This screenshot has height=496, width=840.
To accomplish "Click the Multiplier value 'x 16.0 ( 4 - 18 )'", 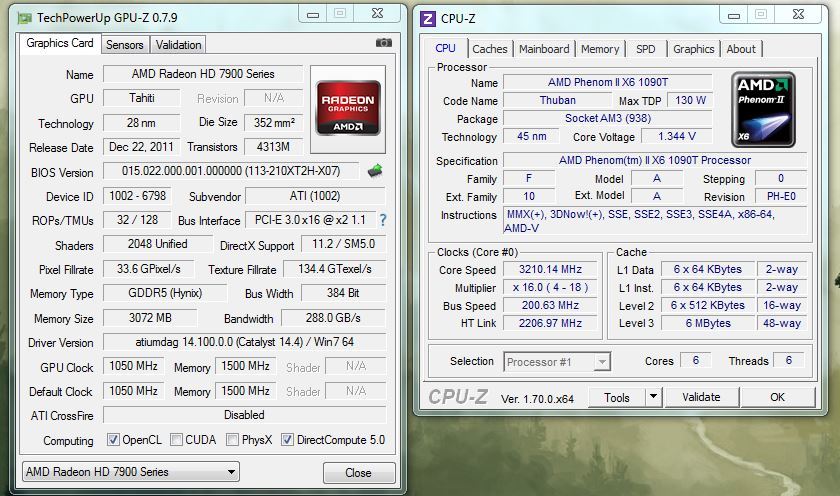I will coord(550,288).
